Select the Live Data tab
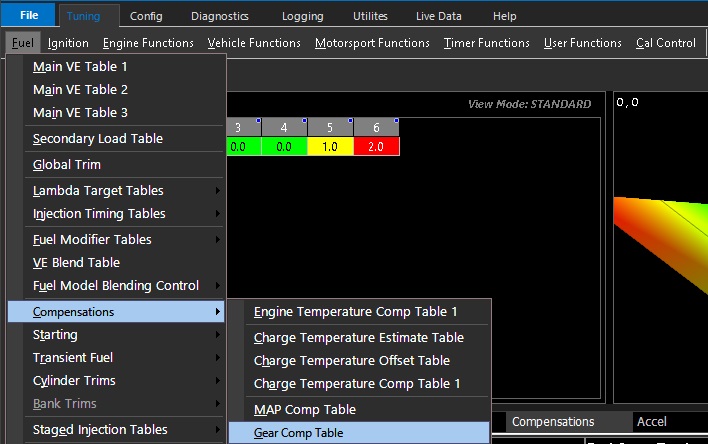The width and height of the screenshot is (708, 444). (436, 16)
